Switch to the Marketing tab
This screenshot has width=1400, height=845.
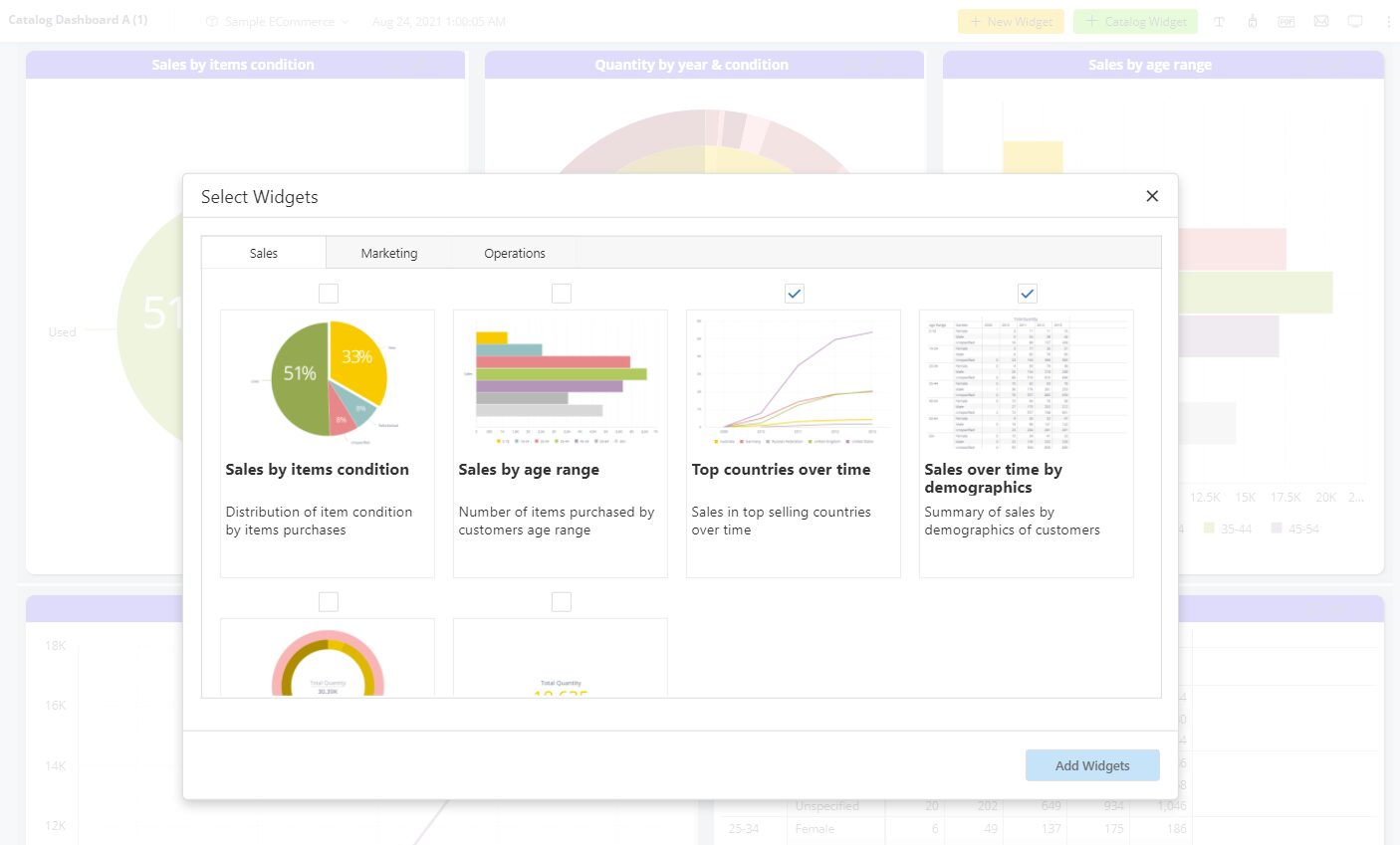[388, 253]
